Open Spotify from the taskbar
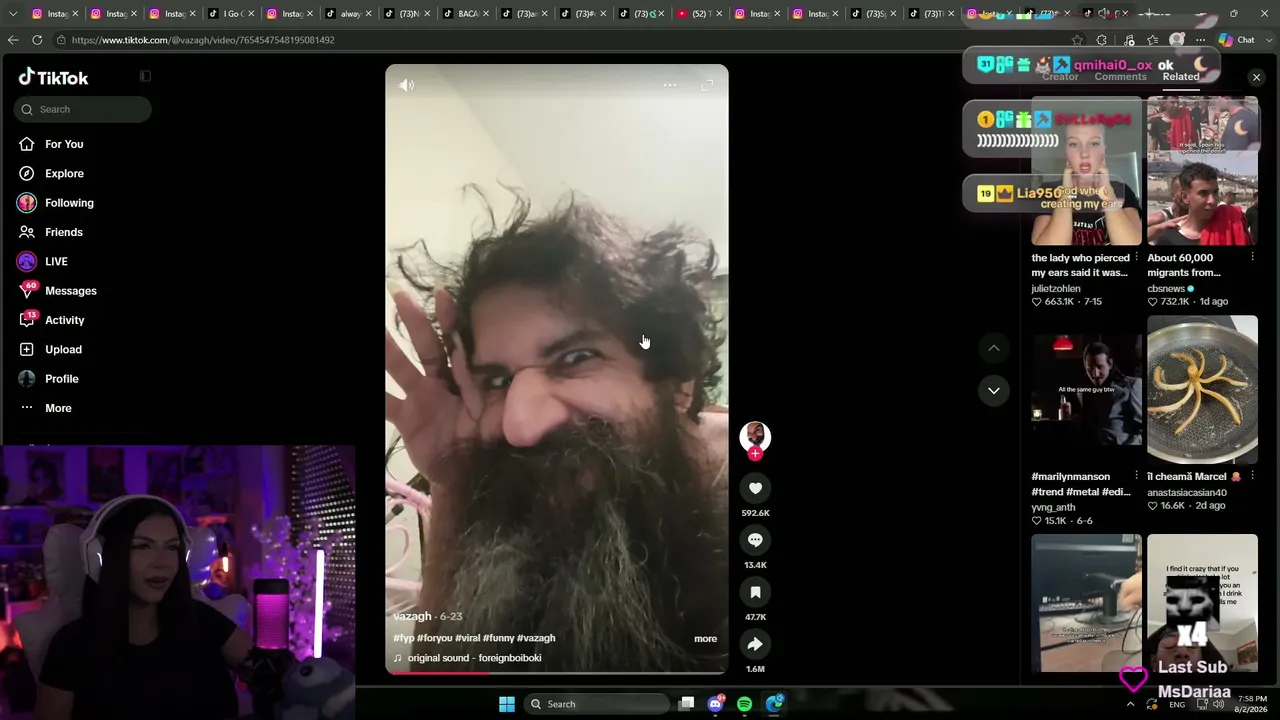This screenshot has width=1280, height=720. pyautogui.click(x=745, y=704)
